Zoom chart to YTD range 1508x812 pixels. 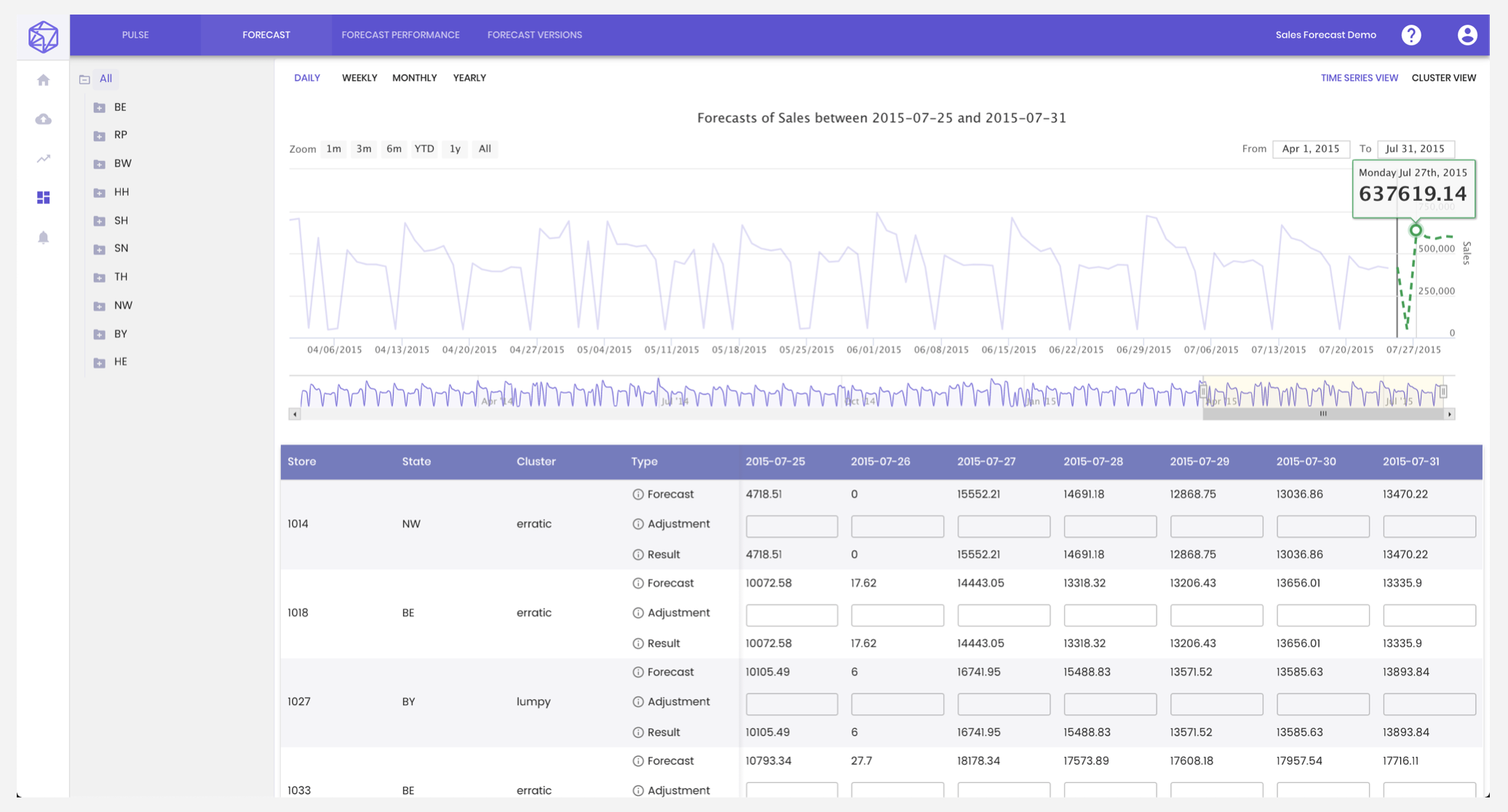click(x=424, y=149)
